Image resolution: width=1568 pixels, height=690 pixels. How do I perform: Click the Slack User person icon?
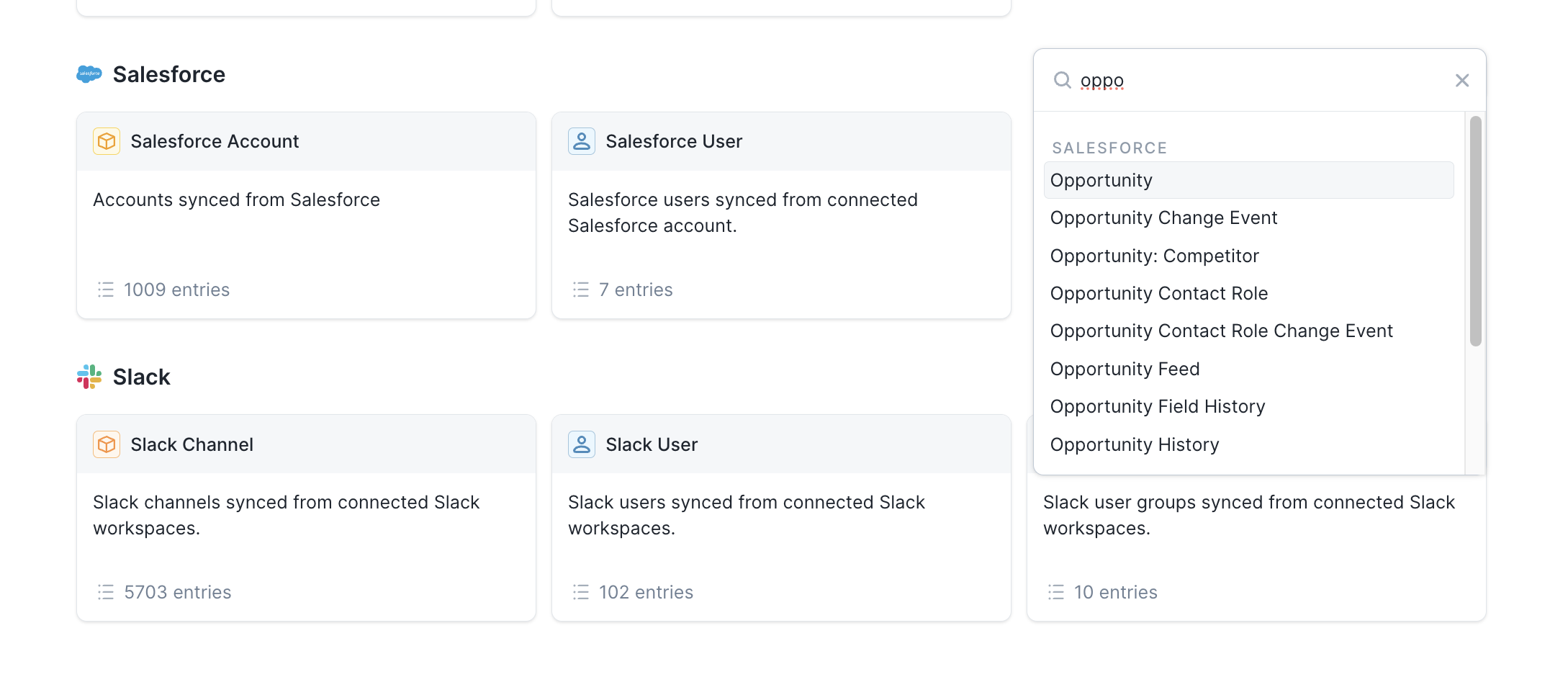pyautogui.click(x=582, y=444)
